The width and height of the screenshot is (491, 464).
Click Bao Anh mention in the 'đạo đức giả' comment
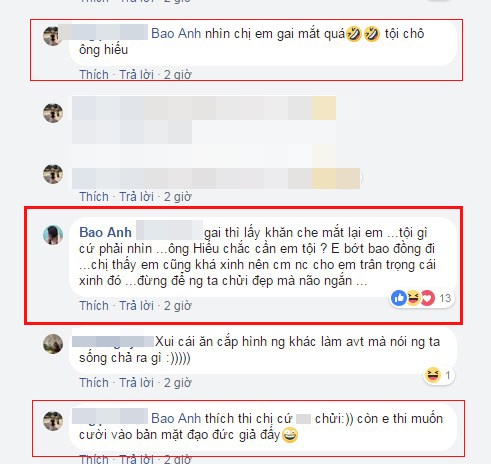coord(176,418)
